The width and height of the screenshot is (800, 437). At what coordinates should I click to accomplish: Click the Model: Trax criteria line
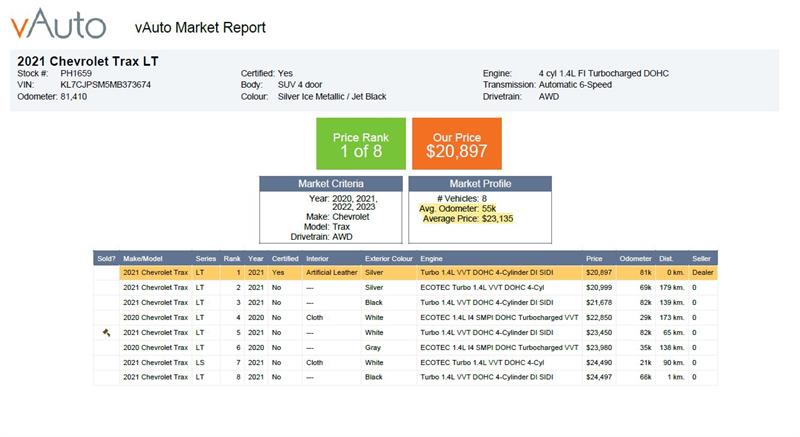pos(327,227)
